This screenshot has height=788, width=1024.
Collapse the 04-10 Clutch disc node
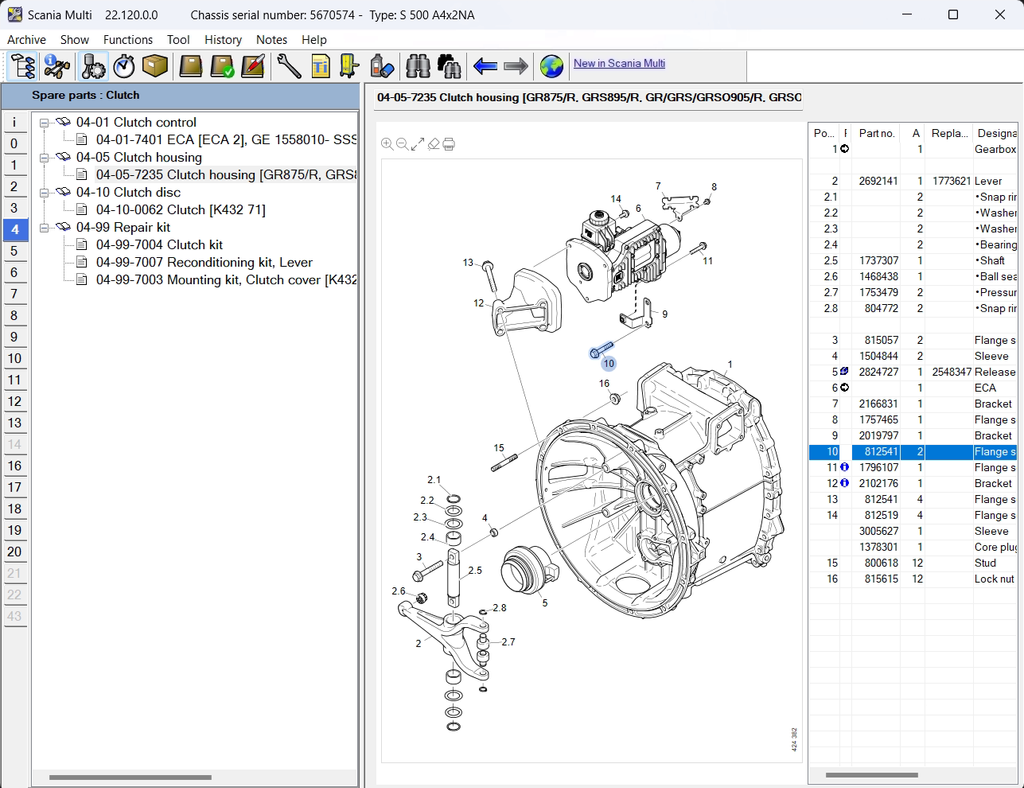[44, 192]
